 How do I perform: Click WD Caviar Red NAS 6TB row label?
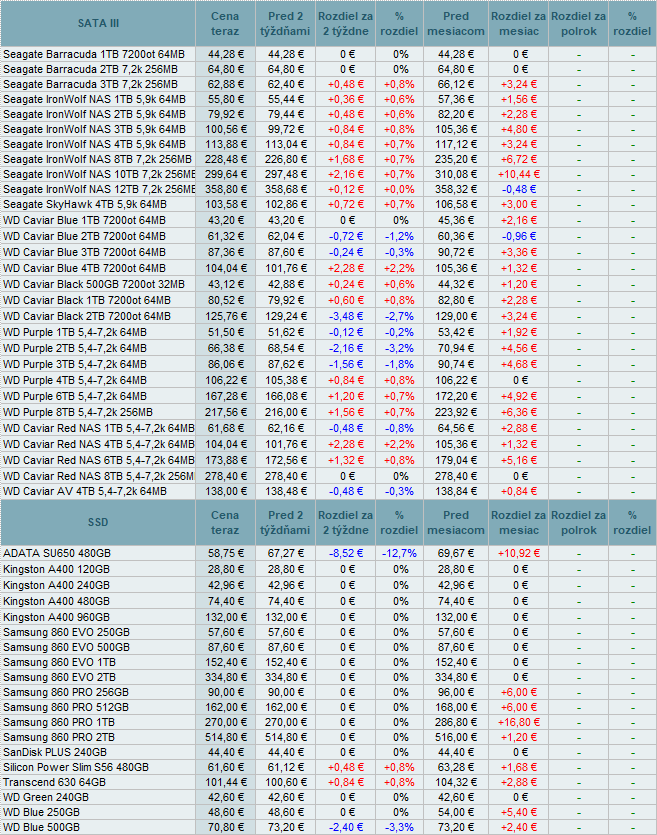point(98,460)
